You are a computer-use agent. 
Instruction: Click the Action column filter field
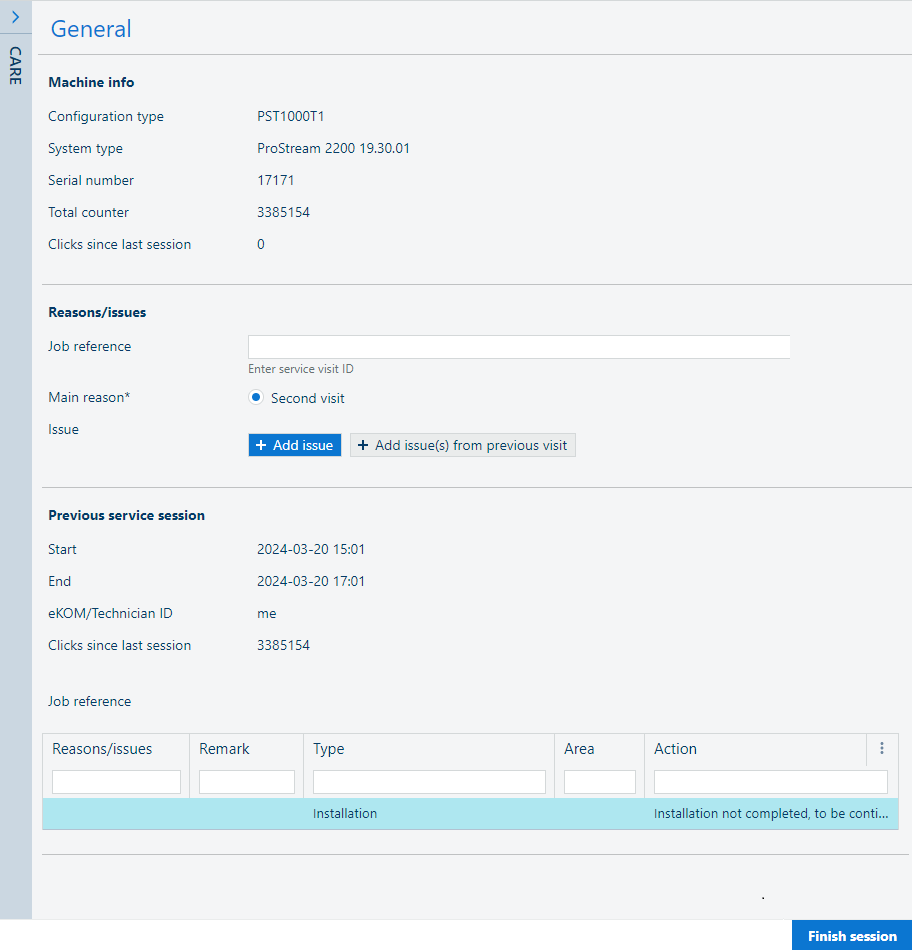click(770, 782)
